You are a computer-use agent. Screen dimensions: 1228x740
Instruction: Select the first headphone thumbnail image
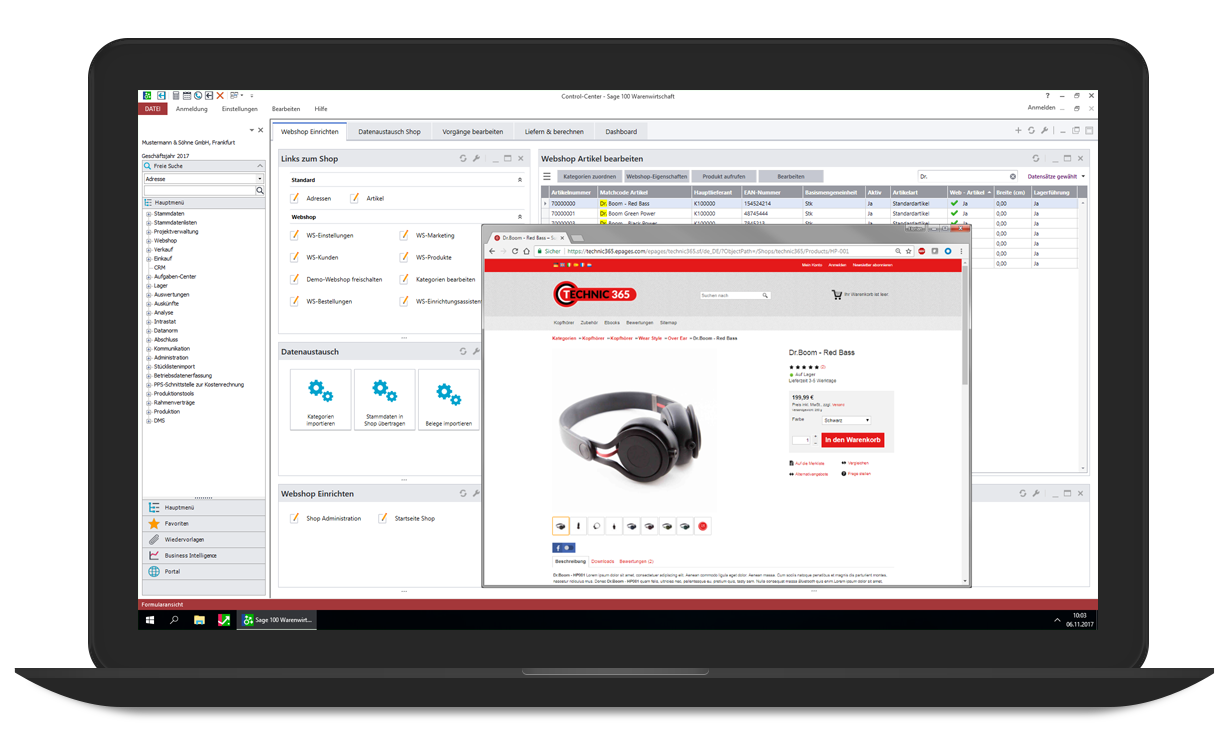pyautogui.click(x=561, y=526)
